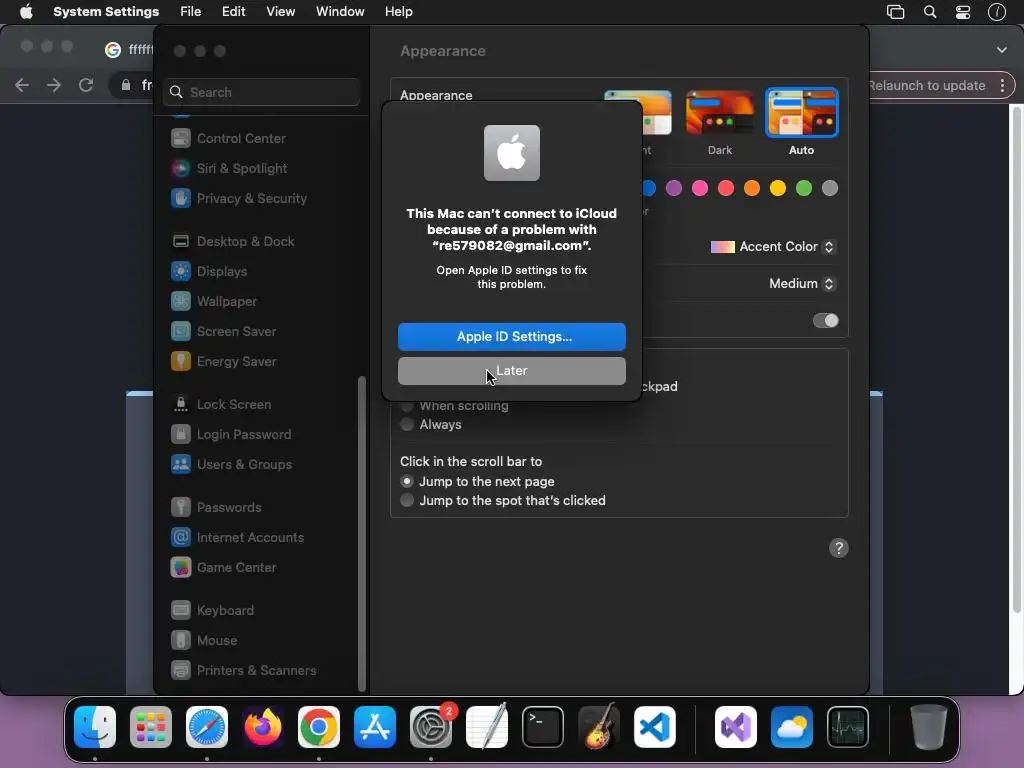Select the Auto appearance thumbnail
The image size is (1024, 768).
801,112
